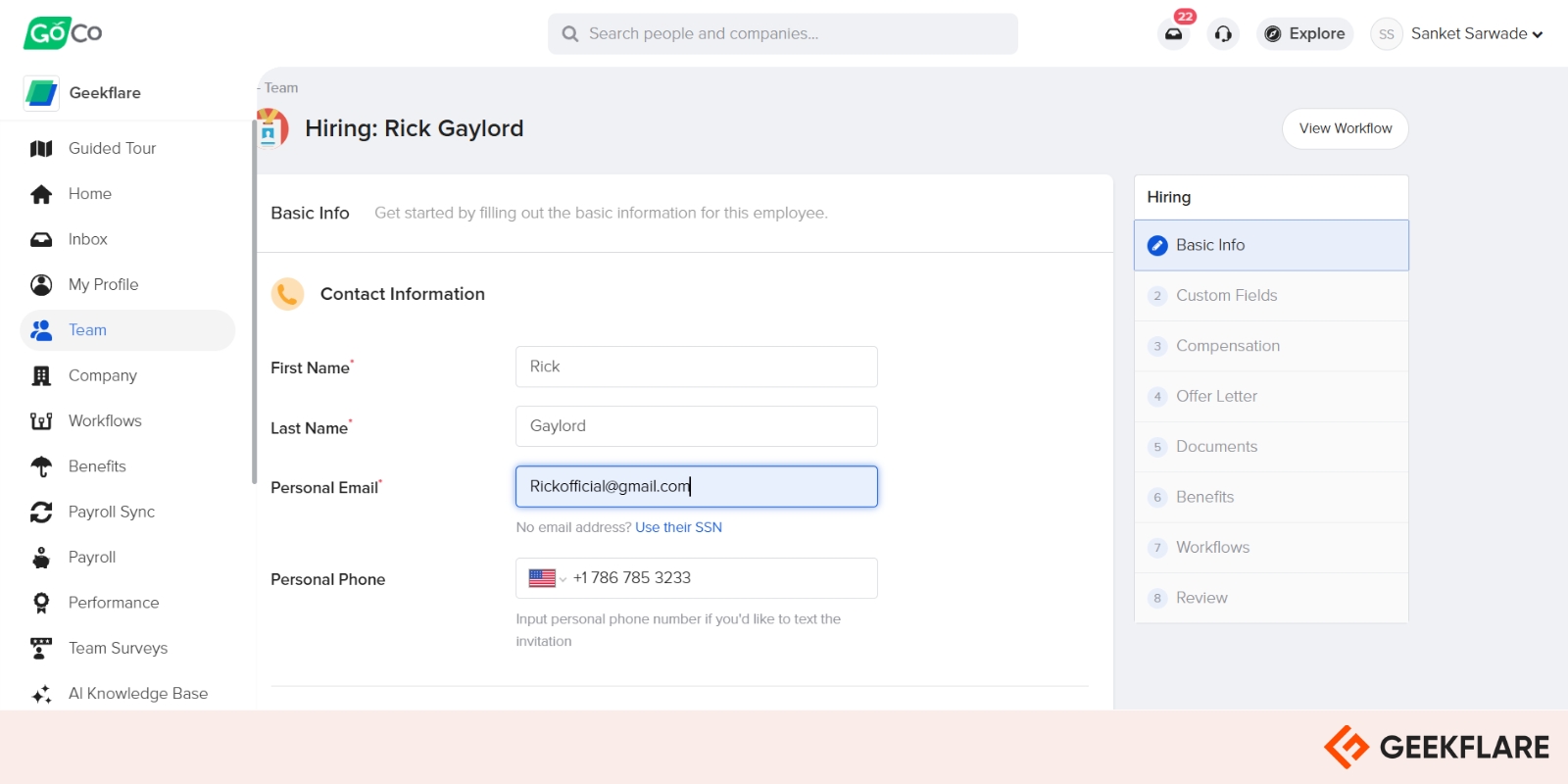Click the Explore button

pyautogui.click(x=1304, y=34)
